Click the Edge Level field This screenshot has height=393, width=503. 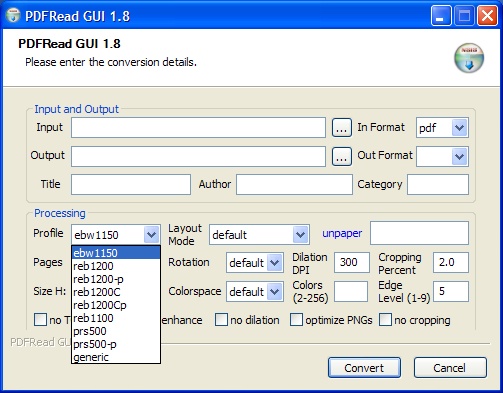[451, 291]
